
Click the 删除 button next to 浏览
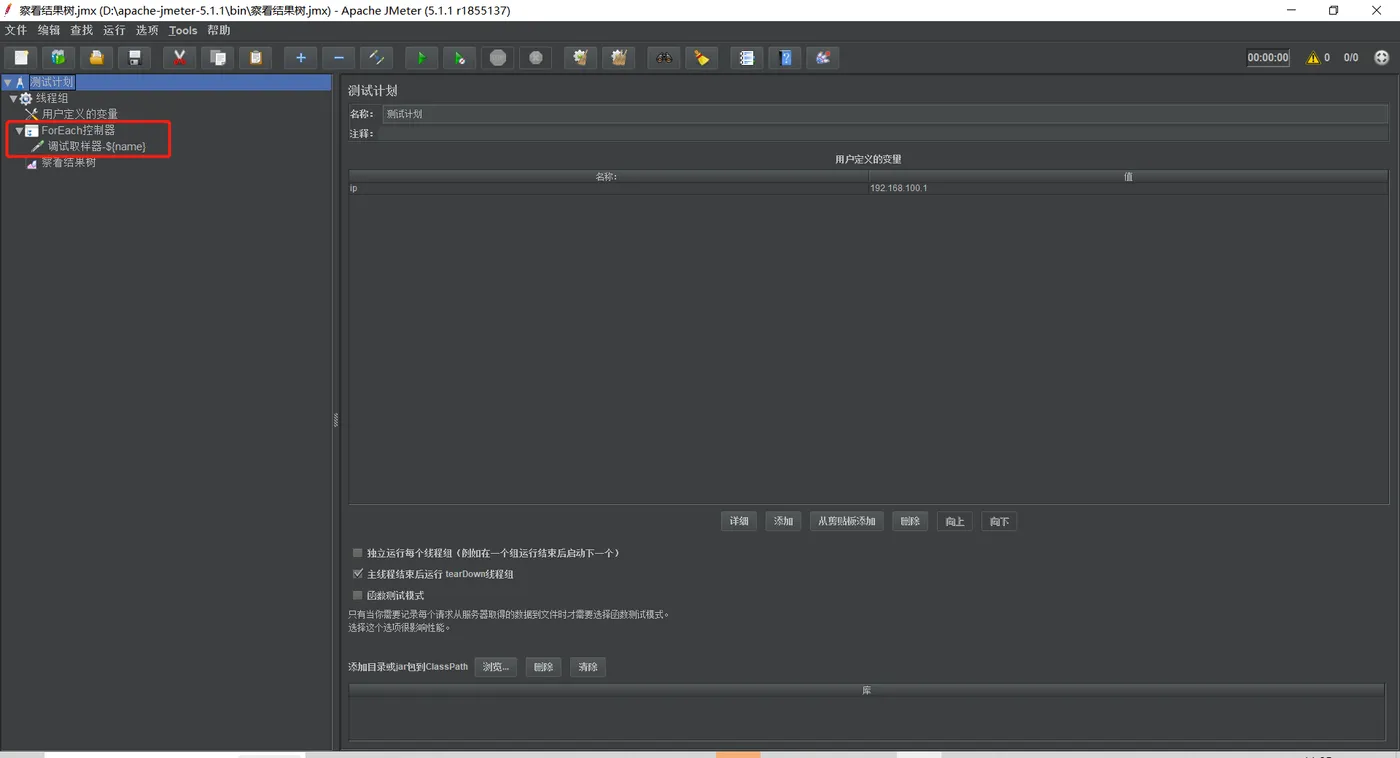tap(543, 667)
